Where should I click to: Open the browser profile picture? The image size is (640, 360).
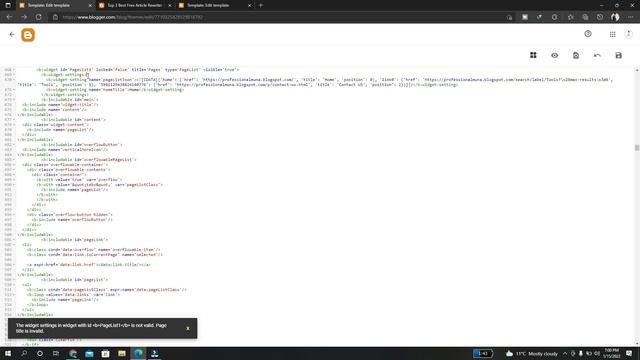(x=615, y=17)
